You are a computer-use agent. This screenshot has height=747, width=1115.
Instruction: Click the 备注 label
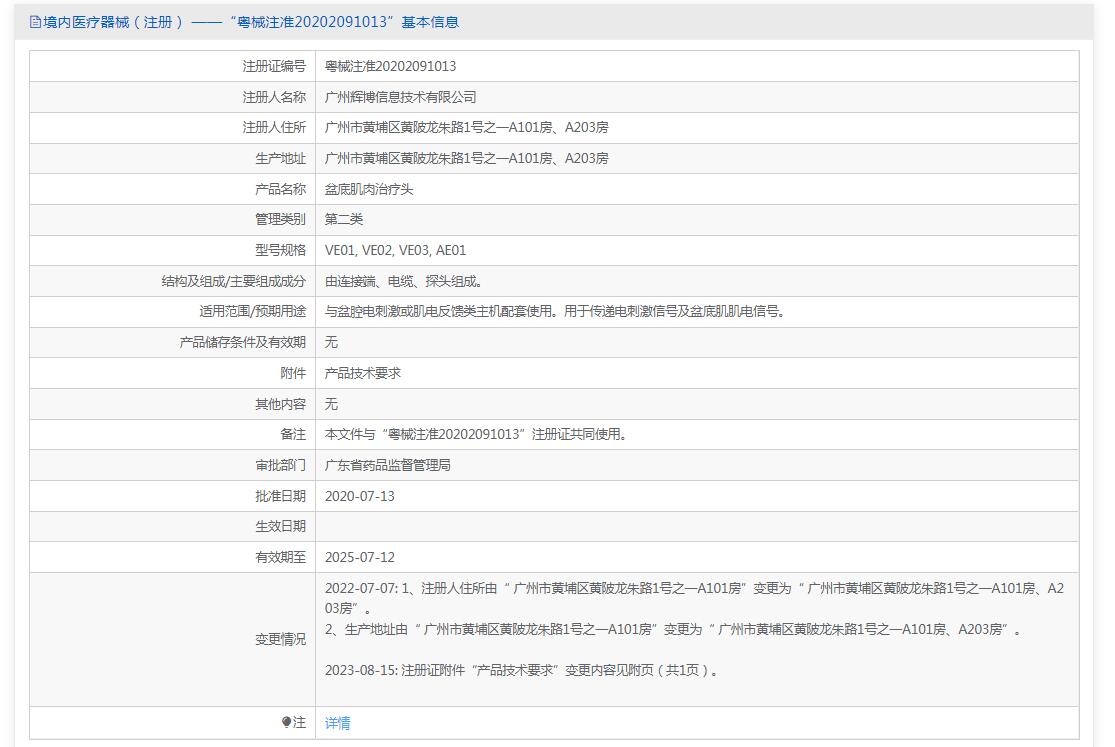tap(293, 434)
